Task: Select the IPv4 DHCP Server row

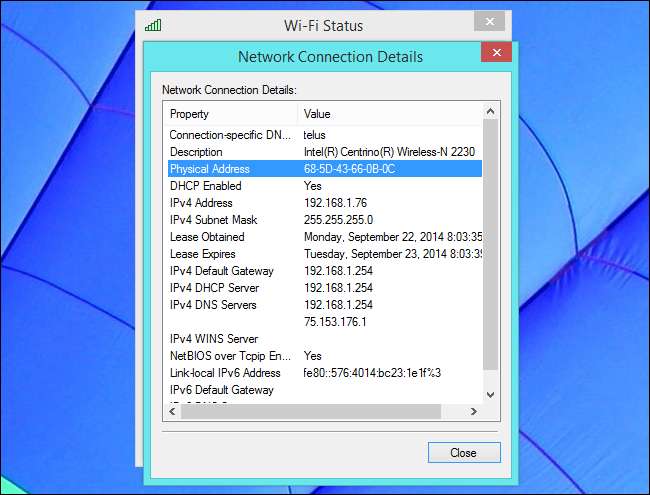Action: point(325,288)
